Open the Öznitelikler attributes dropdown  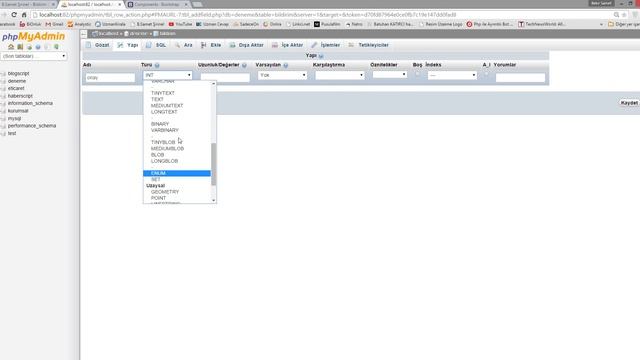click(390, 75)
